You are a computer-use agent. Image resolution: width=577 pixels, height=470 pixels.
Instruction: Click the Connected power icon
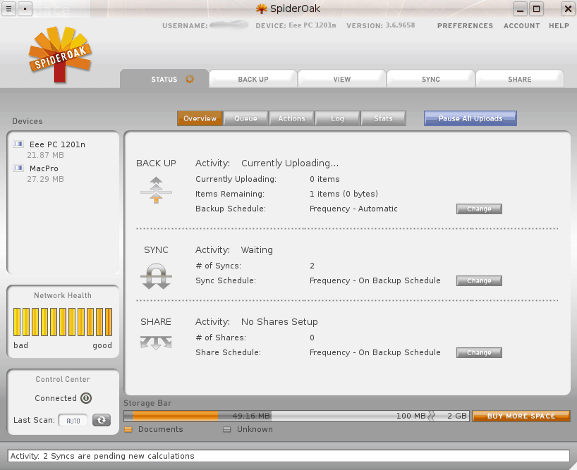(86, 398)
